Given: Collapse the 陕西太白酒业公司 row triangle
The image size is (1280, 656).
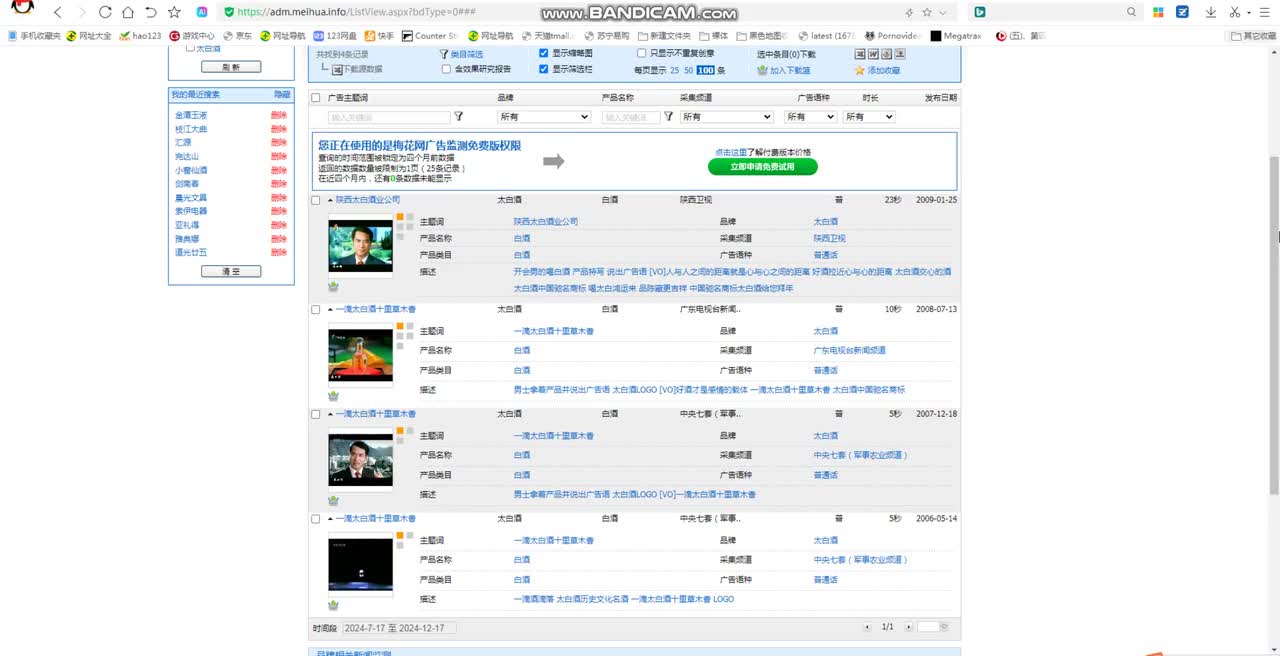Looking at the screenshot, I should (x=330, y=200).
